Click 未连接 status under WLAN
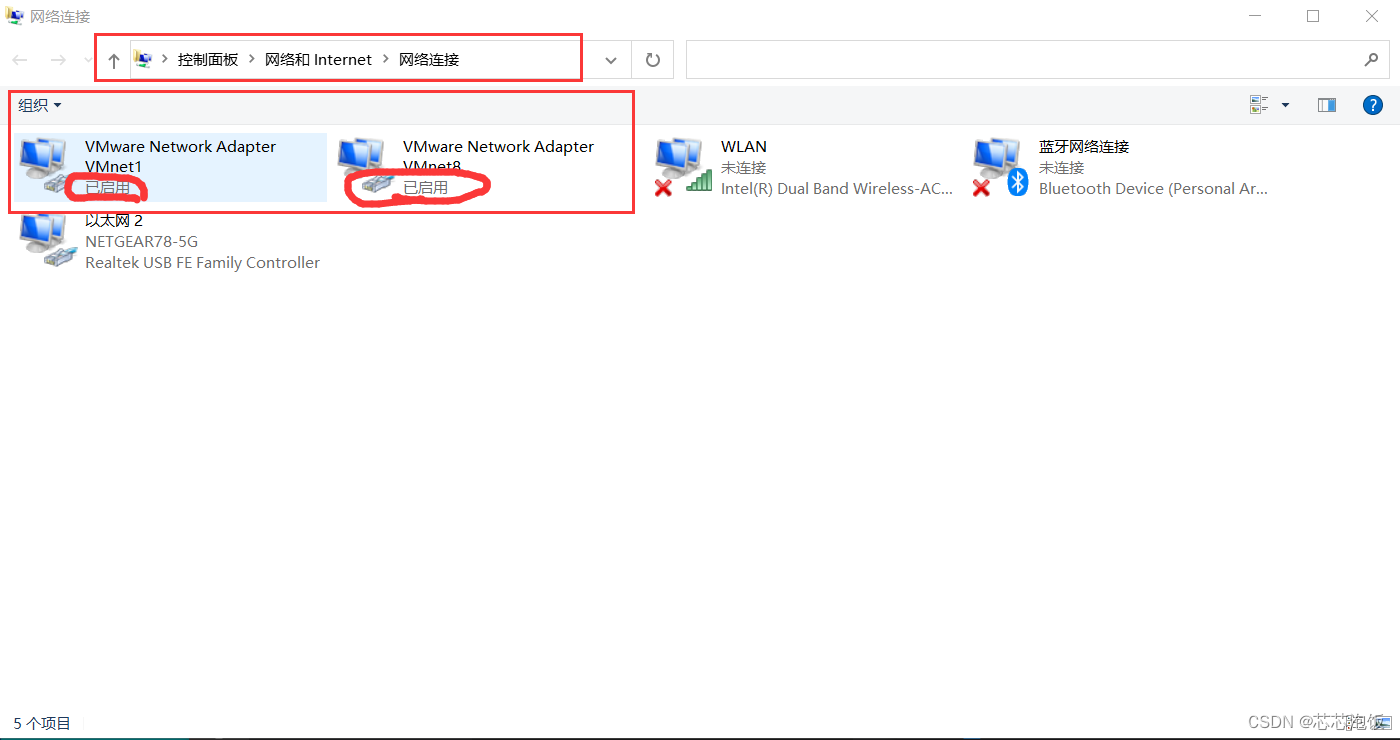The width and height of the screenshot is (1400, 740). (x=743, y=168)
